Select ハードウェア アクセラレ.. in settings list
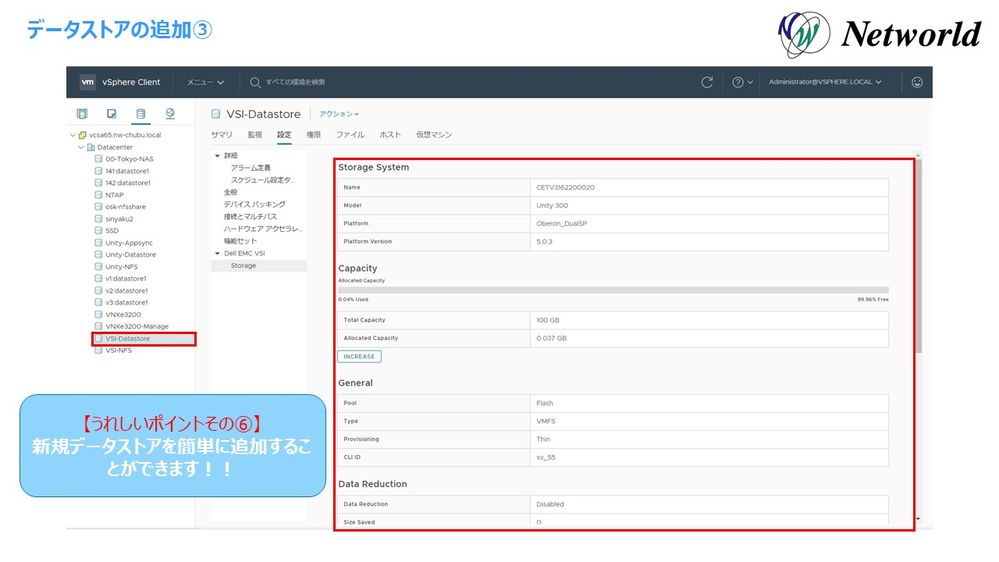Image resolution: width=999 pixels, height=562 pixels. [262, 229]
